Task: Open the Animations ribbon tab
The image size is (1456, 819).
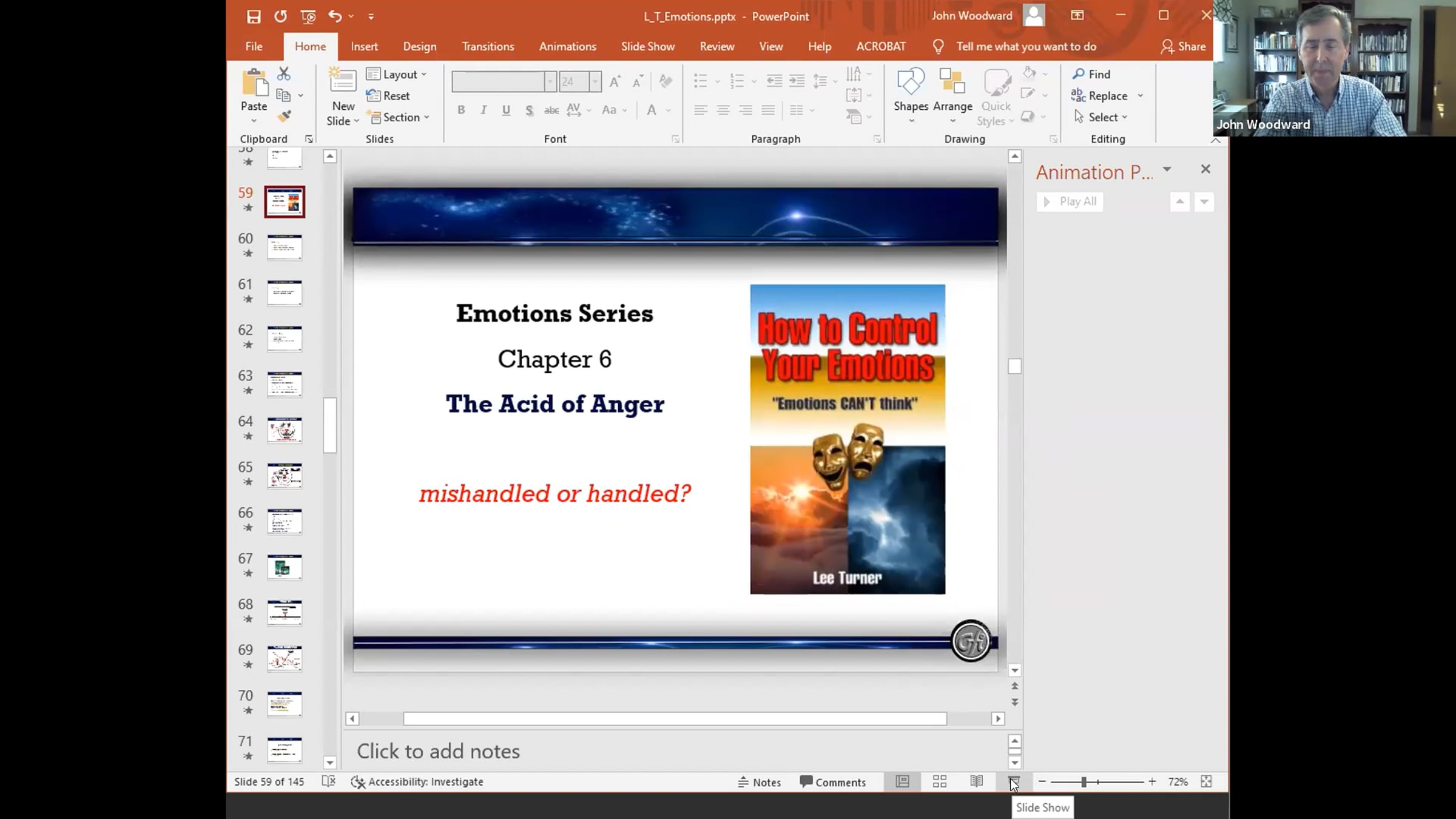Action: tap(567, 47)
